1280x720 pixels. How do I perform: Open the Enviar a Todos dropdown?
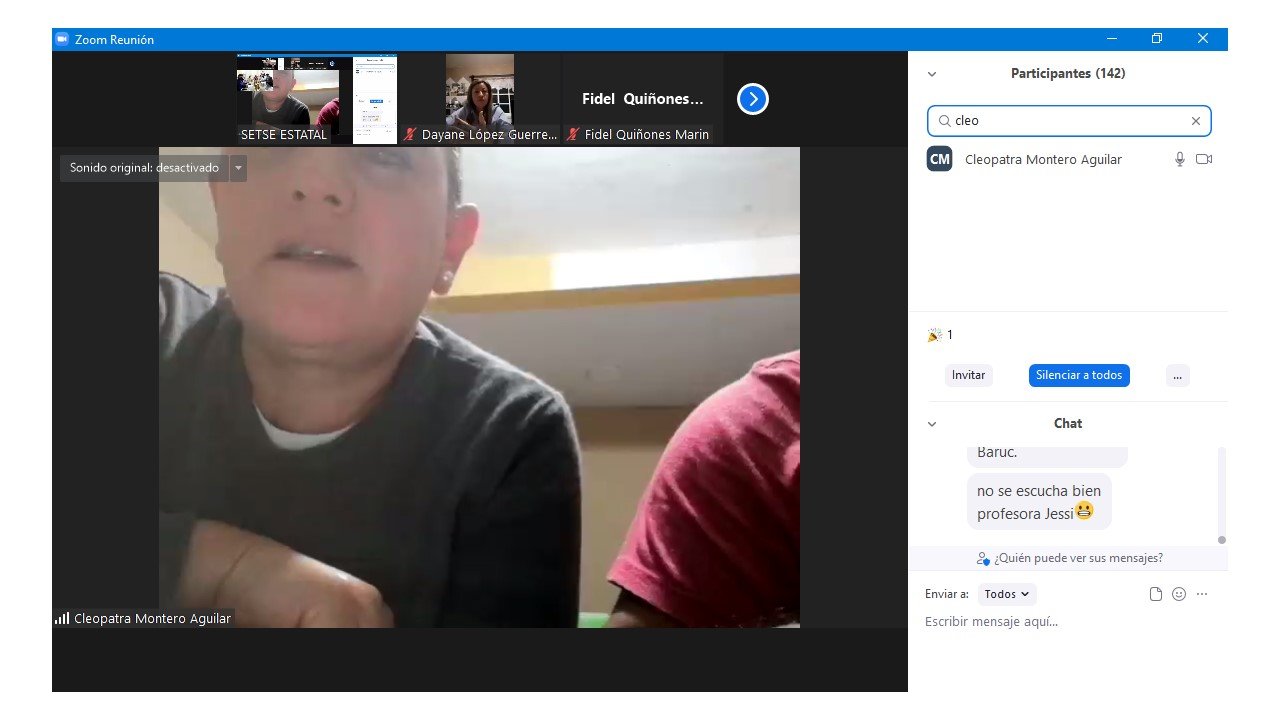click(x=1006, y=594)
